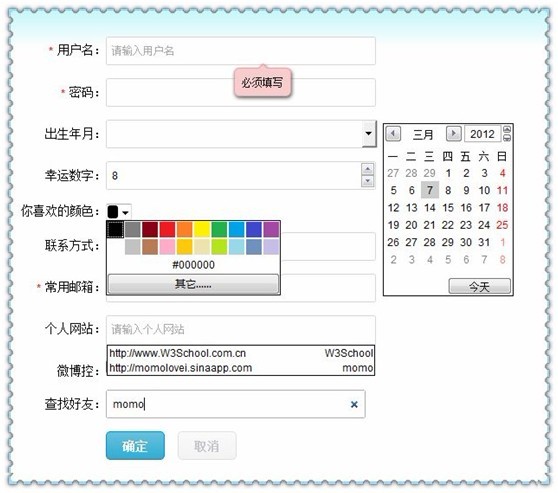558x493 pixels.
Task: Click the username input field
Action: (241, 51)
